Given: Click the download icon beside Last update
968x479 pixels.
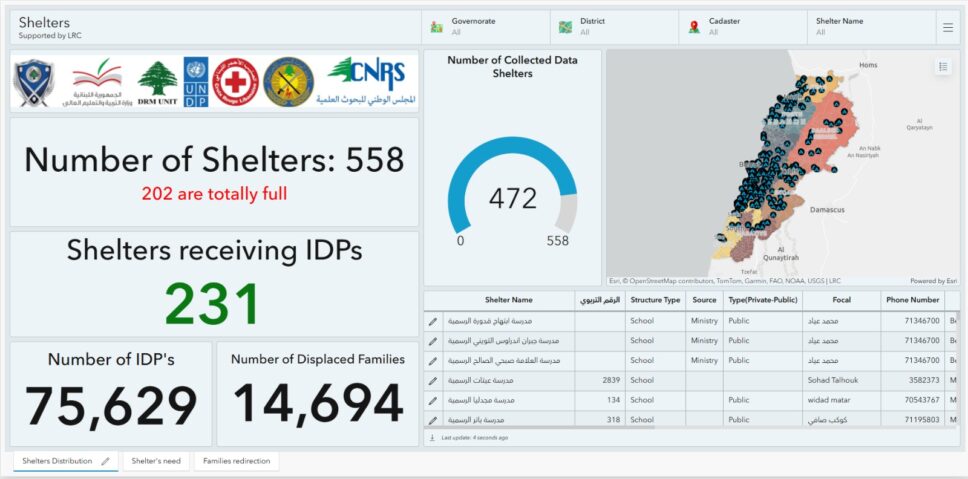Looking at the screenshot, I should 433,438.
